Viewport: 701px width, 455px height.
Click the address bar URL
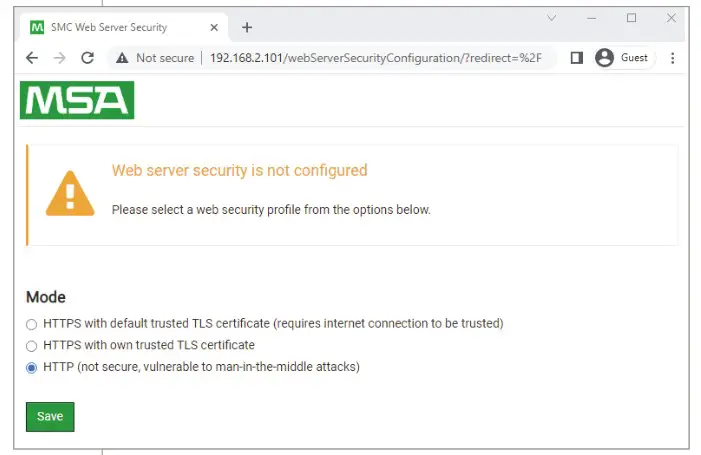pyautogui.click(x=375, y=58)
